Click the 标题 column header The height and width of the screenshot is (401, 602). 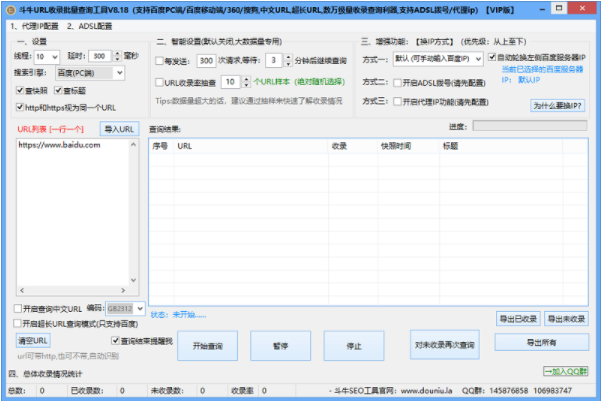pyautogui.click(x=501, y=146)
